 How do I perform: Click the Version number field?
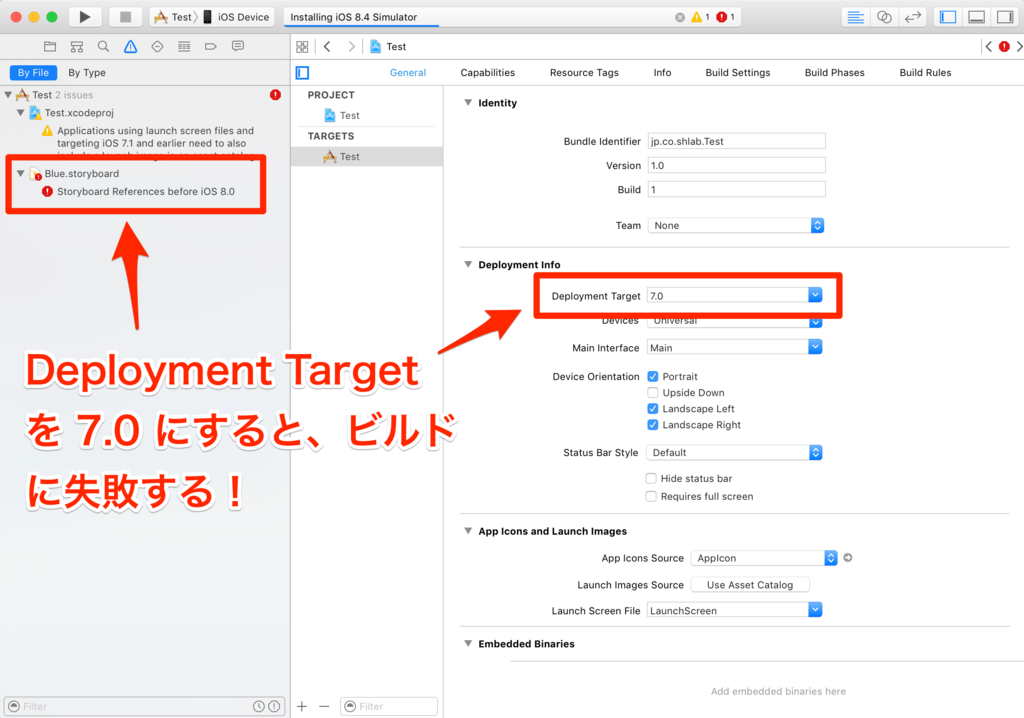pos(736,165)
